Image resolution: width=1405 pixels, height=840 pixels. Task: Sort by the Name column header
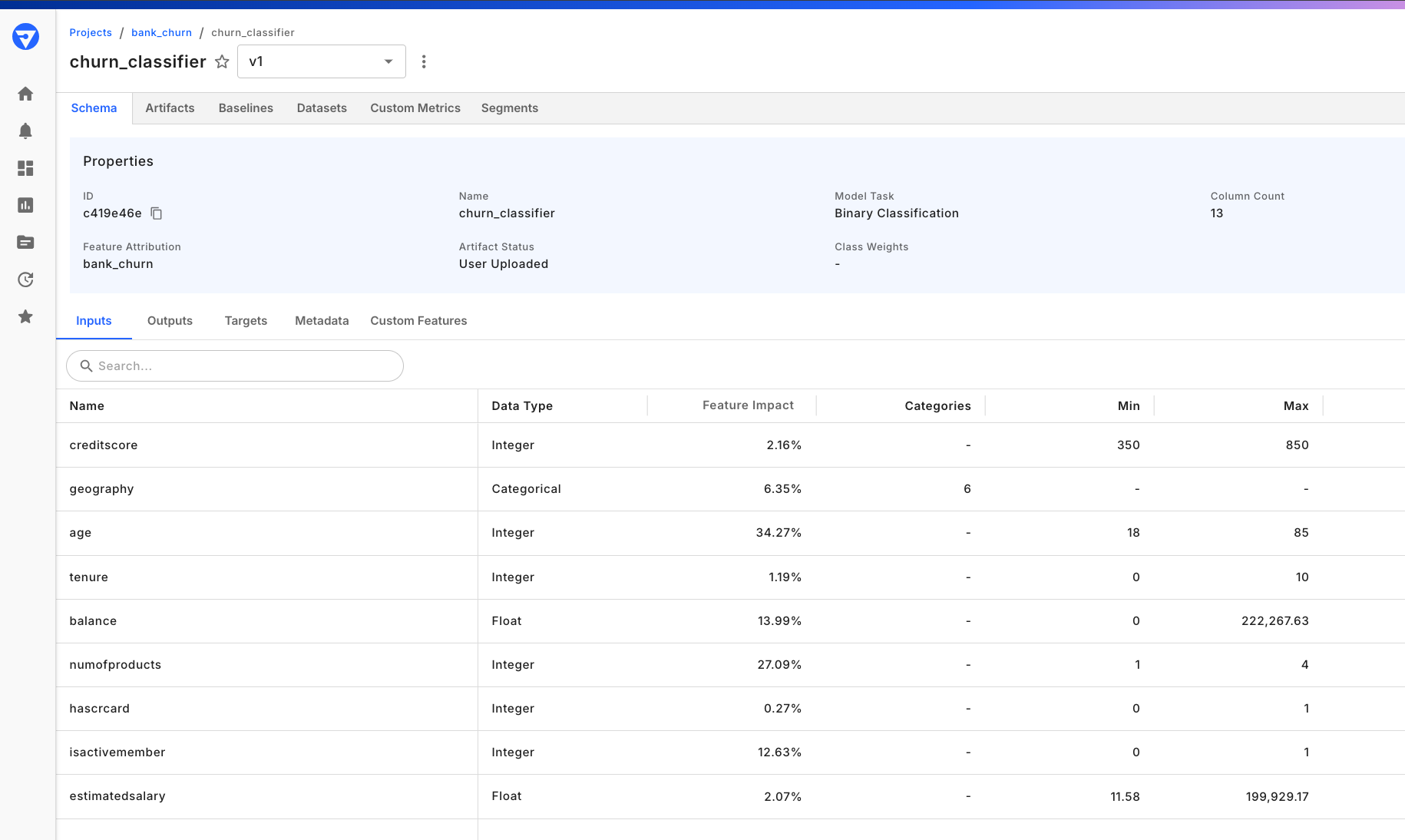pos(87,406)
